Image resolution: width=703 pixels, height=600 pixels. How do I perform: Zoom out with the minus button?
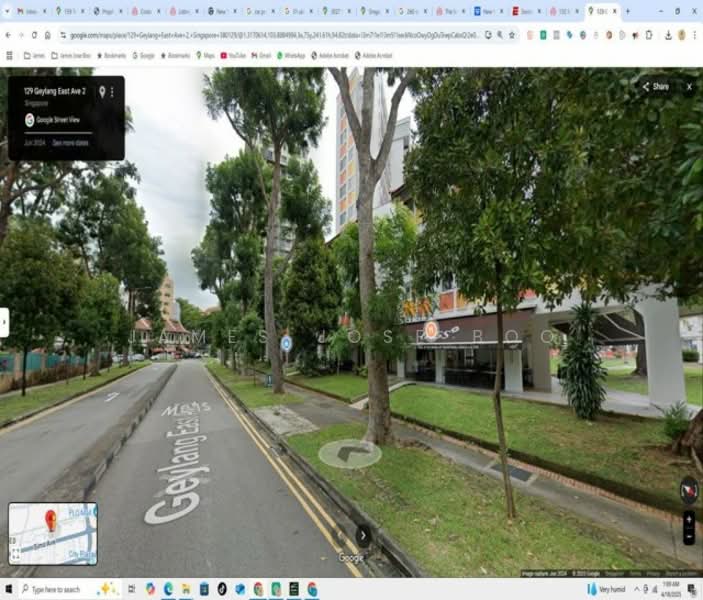(x=689, y=536)
